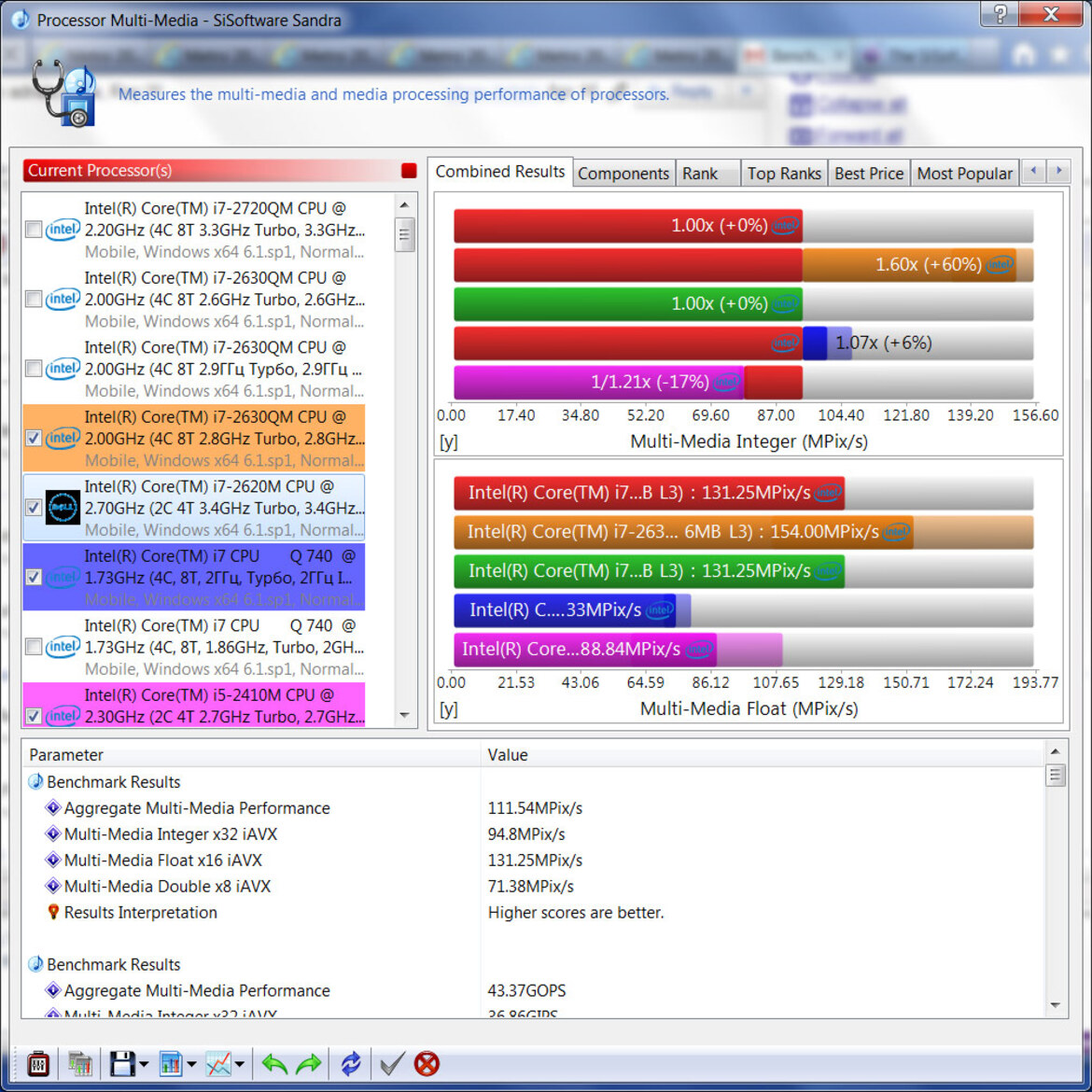The width and height of the screenshot is (1092, 1092).
Task: Click the light bulb icon beside Results Interpretation
Action: point(53,912)
